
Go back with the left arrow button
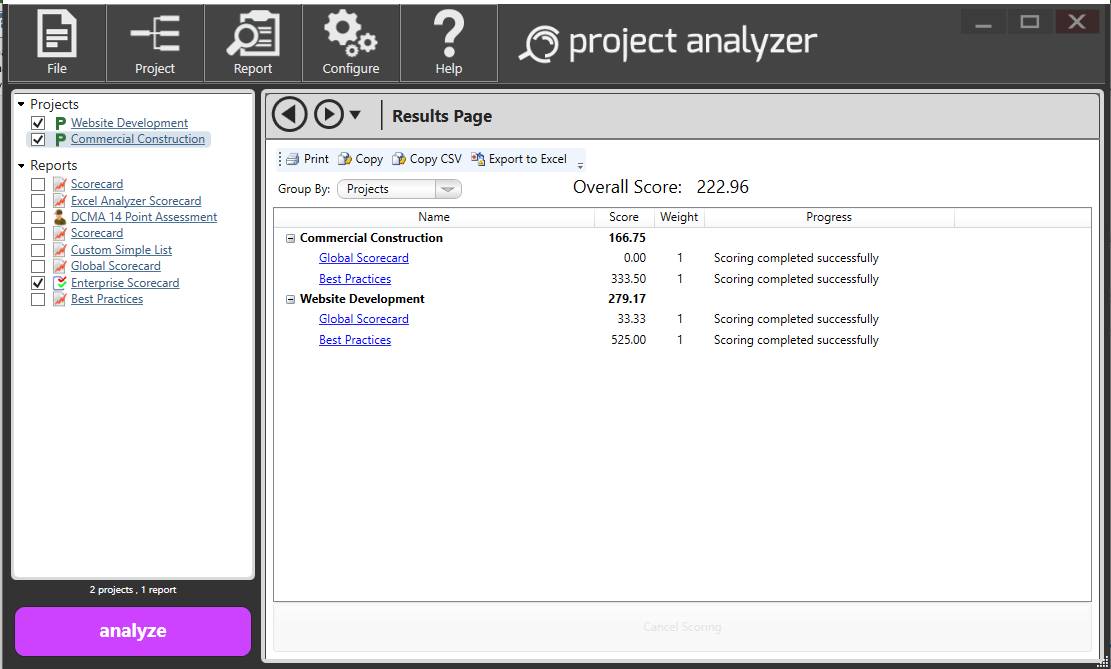pos(290,115)
